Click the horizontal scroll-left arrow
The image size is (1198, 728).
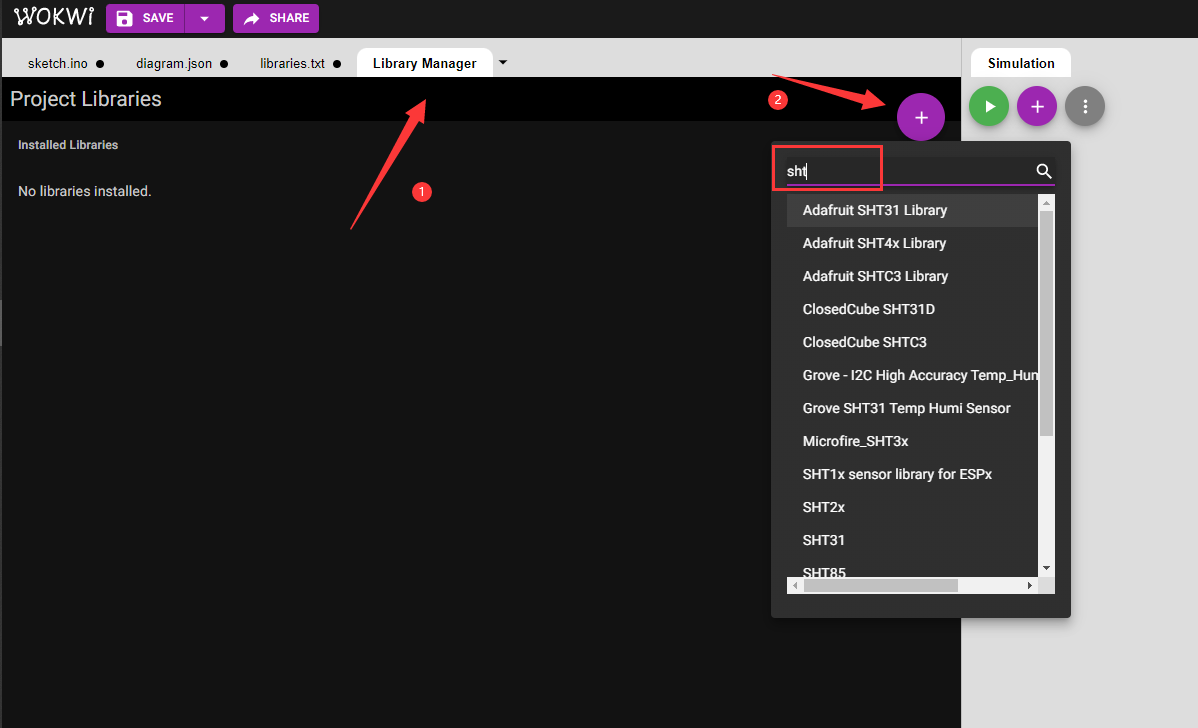(795, 585)
